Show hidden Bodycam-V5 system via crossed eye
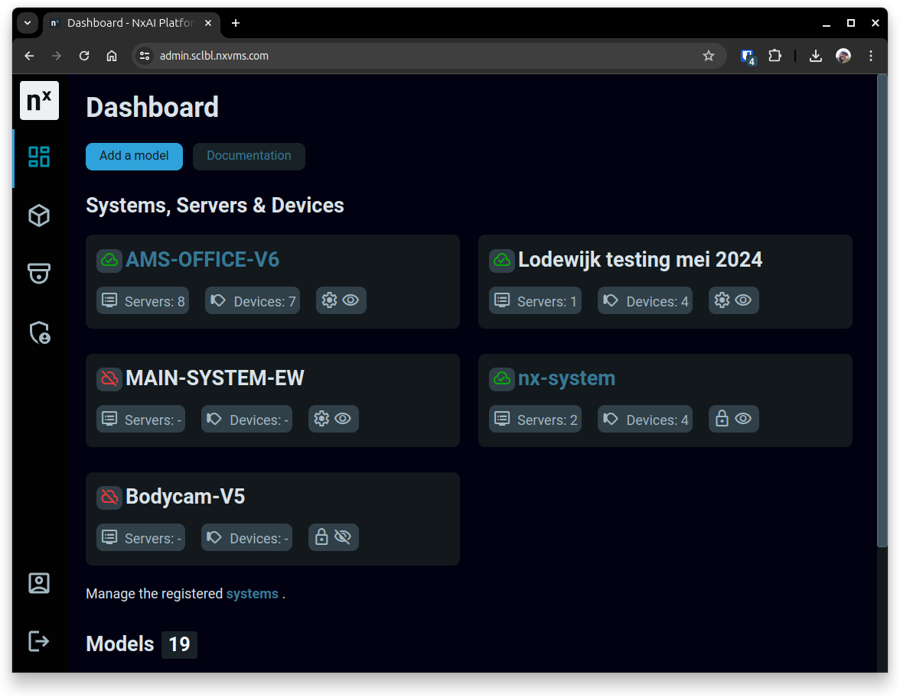900x697 pixels. 343,537
